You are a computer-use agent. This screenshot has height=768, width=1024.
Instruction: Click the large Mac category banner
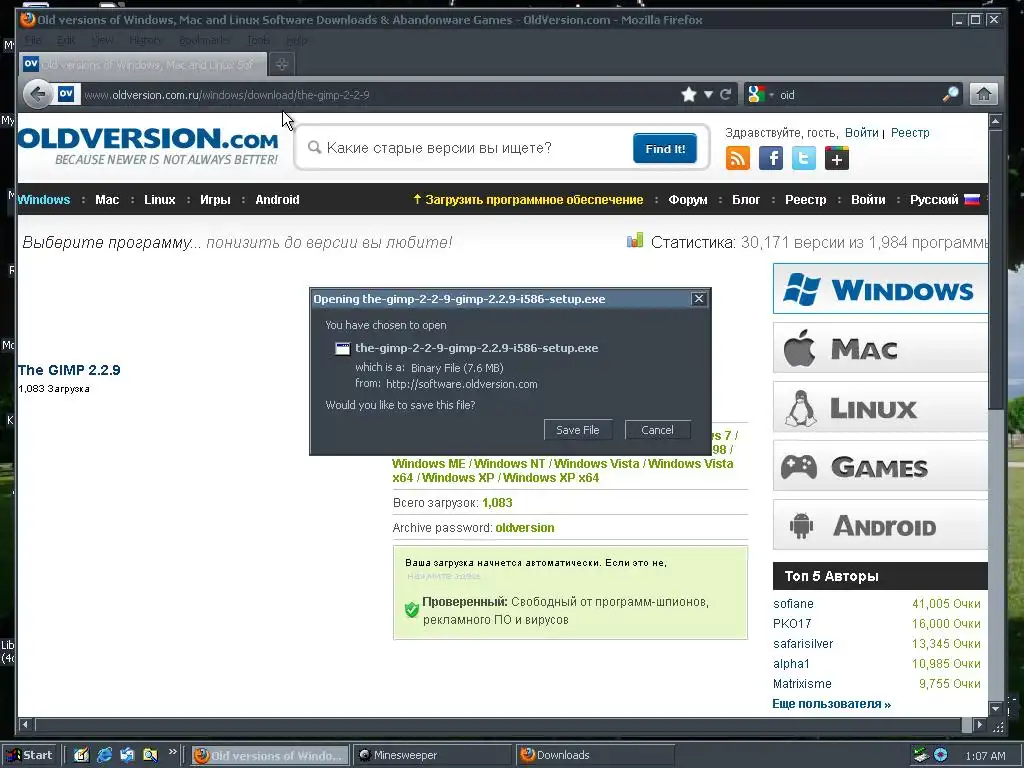click(x=880, y=349)
